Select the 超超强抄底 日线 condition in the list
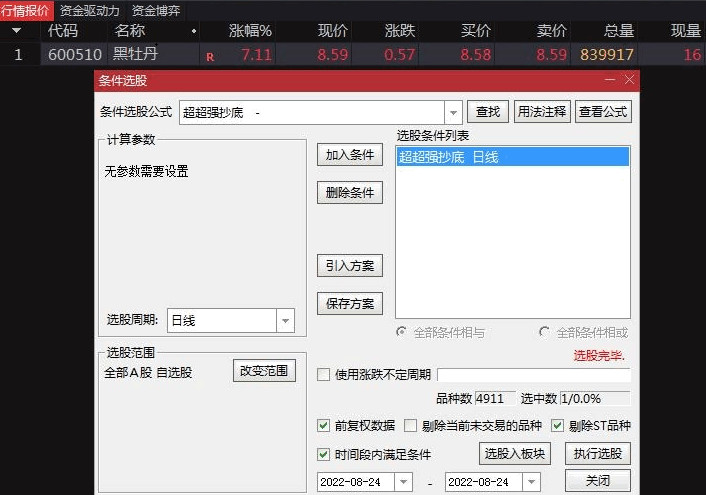 513,157
